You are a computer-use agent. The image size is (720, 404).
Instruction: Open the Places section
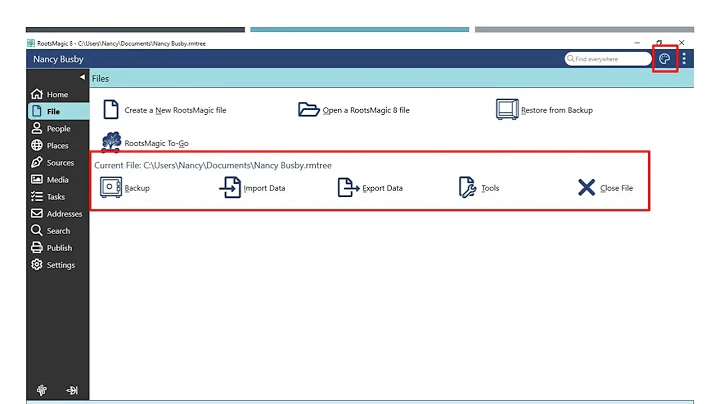coord(58,146)
